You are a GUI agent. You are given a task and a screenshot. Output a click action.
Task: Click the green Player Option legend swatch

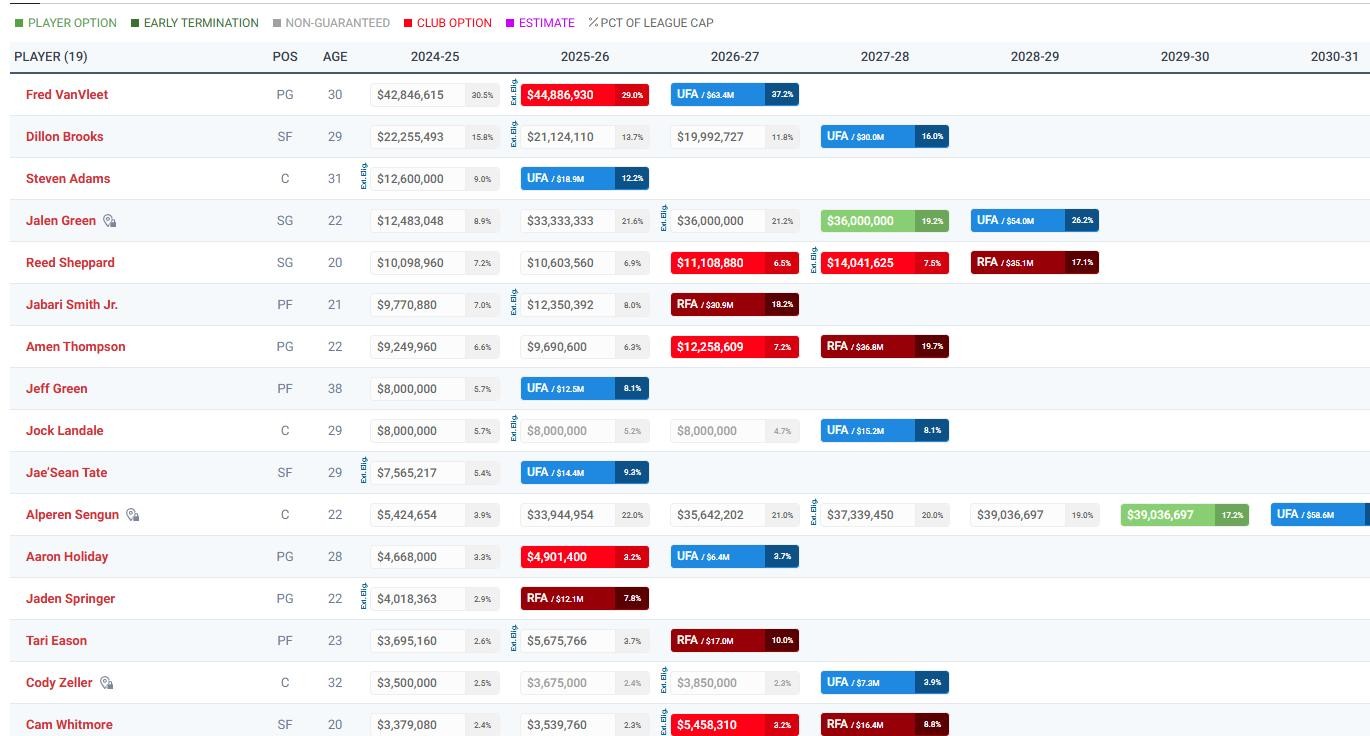19,23
